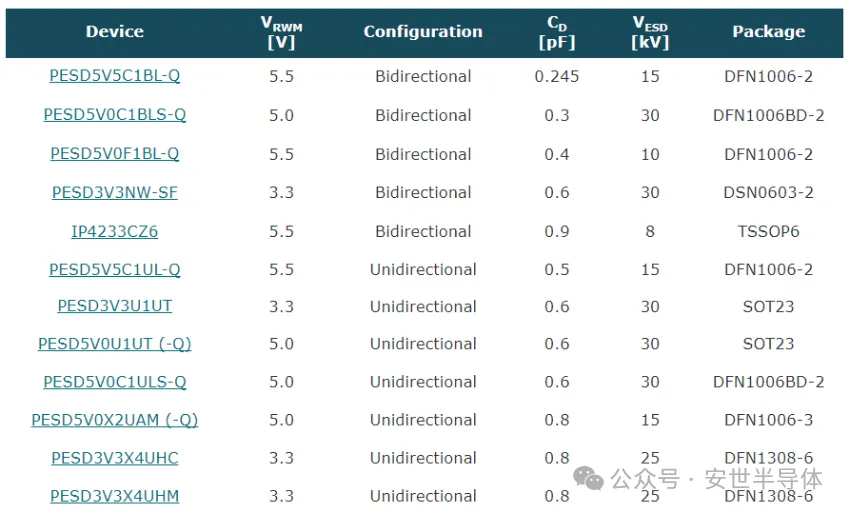This screenshot has width=850, height=513.
Task: Click the PESD5V0F1BL-Q link
Action: [x=115, y=154]
